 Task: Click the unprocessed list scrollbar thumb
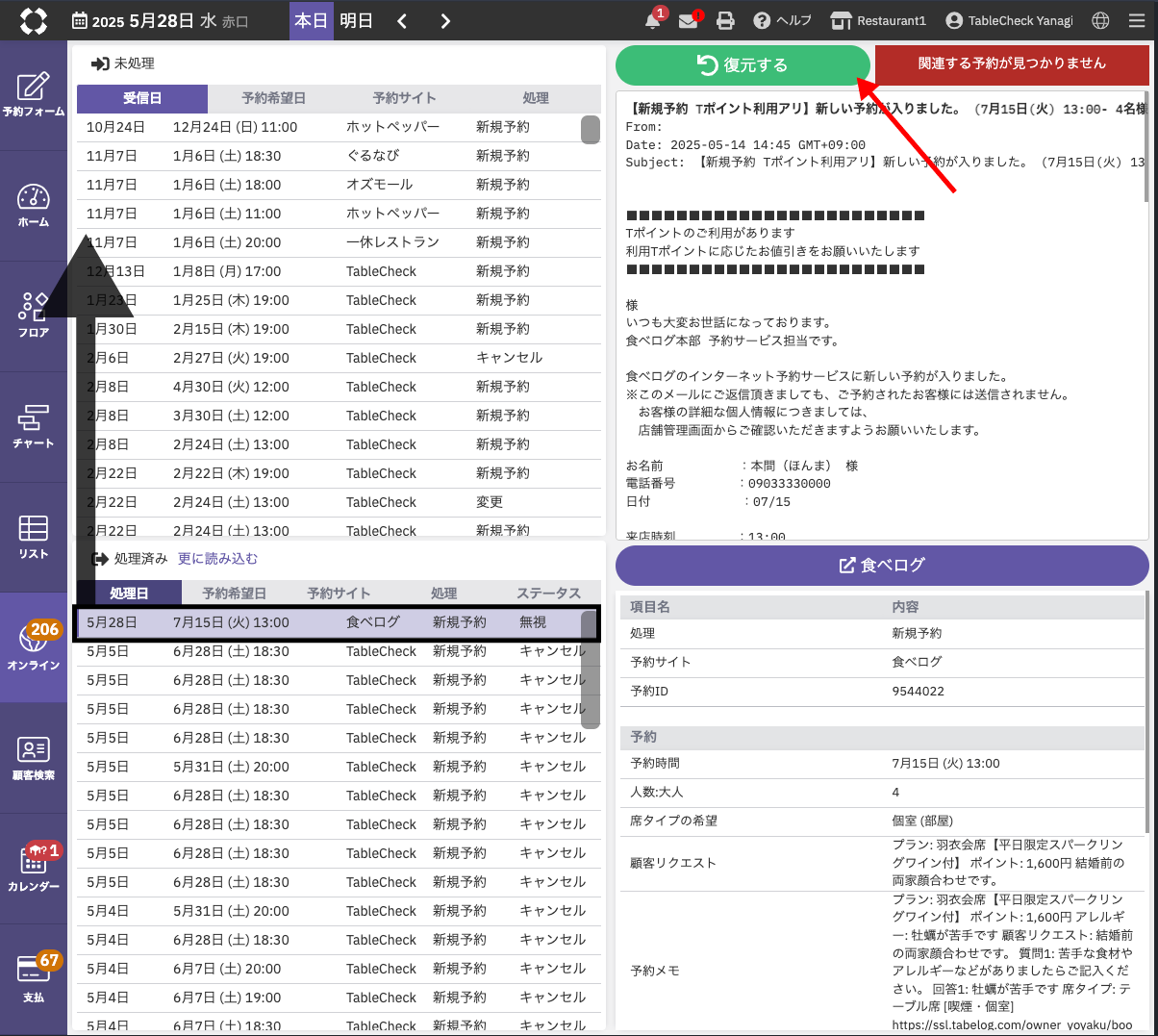click(591, 130)
